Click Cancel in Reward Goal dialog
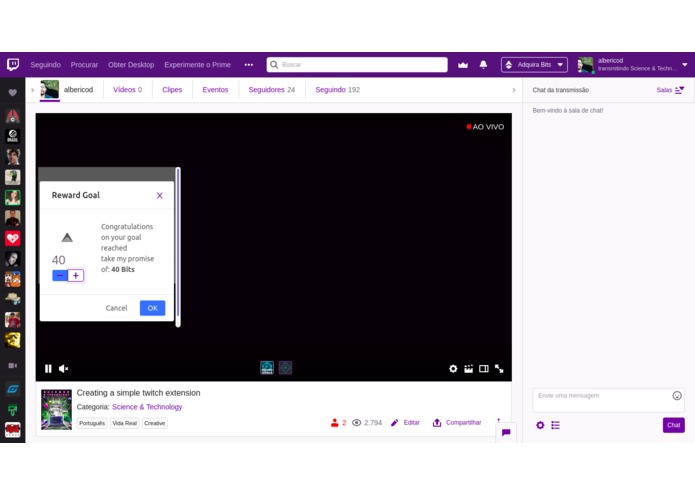This screenshot has height=494, width=695. [116, 308]
